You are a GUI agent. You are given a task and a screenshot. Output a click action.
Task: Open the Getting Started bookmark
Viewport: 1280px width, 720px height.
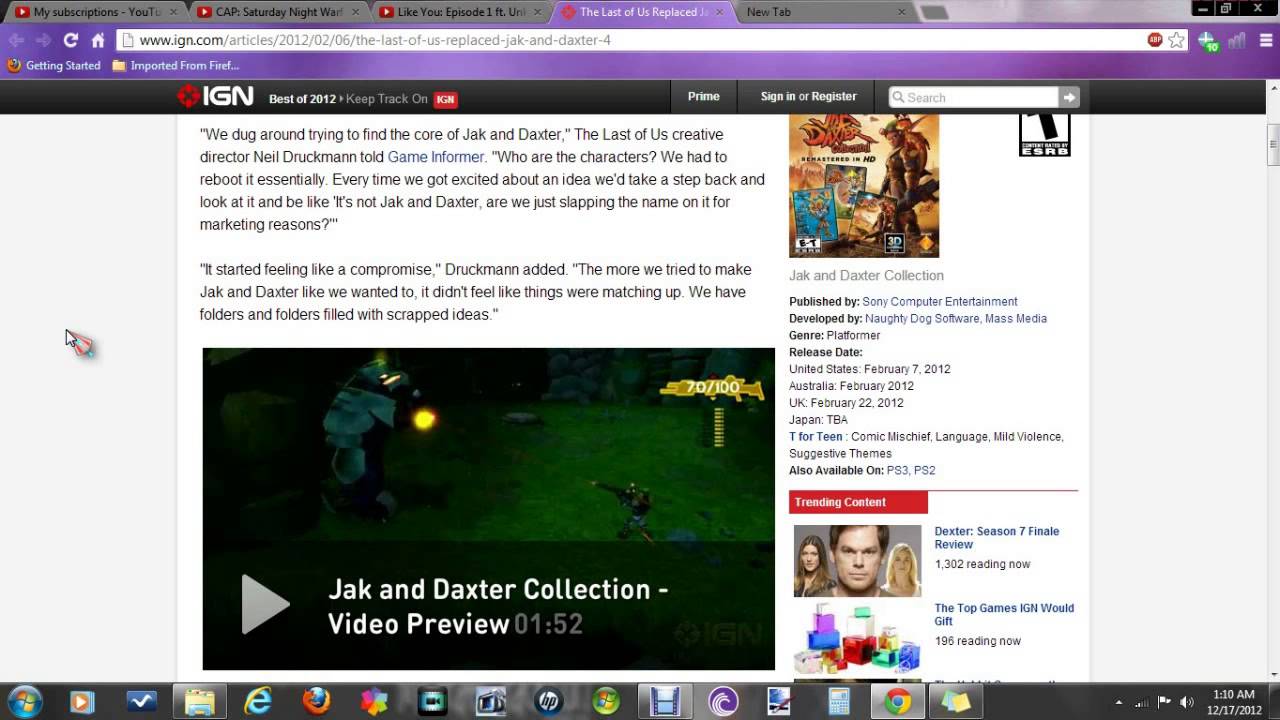click(x=54, y=65)
